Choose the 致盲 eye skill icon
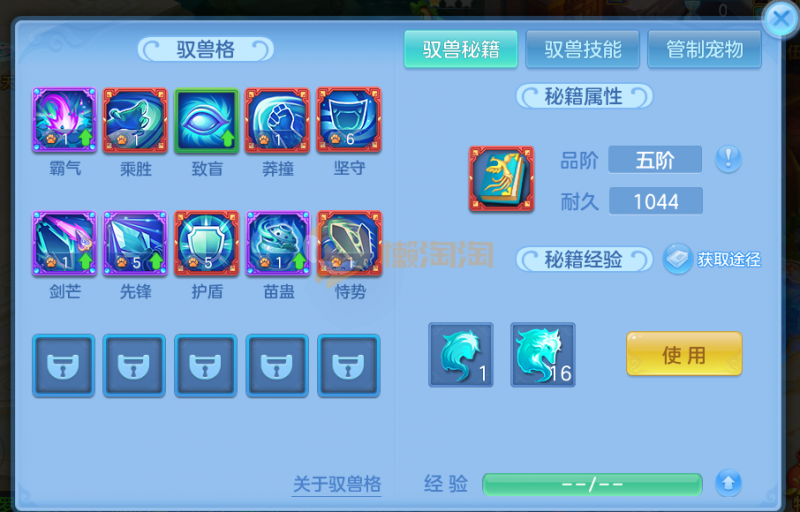Screen dimensions: 800x512 tap(207, 120)
